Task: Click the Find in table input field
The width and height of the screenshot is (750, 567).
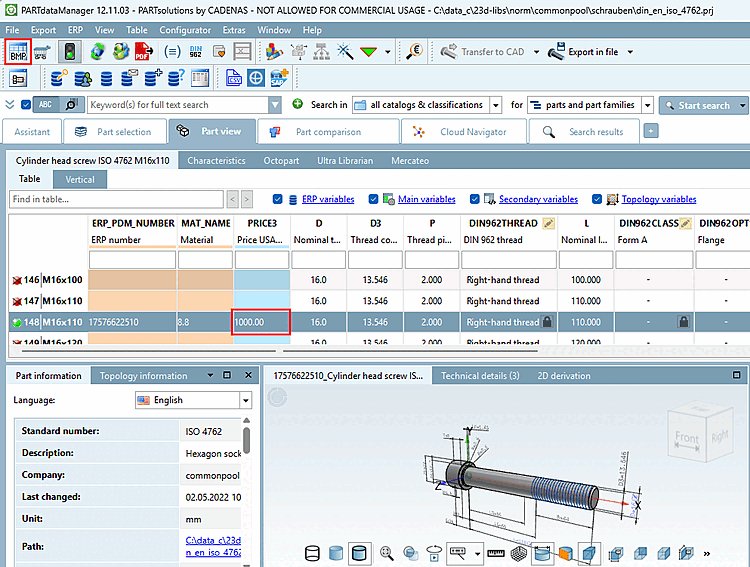Action: [116, 199]
